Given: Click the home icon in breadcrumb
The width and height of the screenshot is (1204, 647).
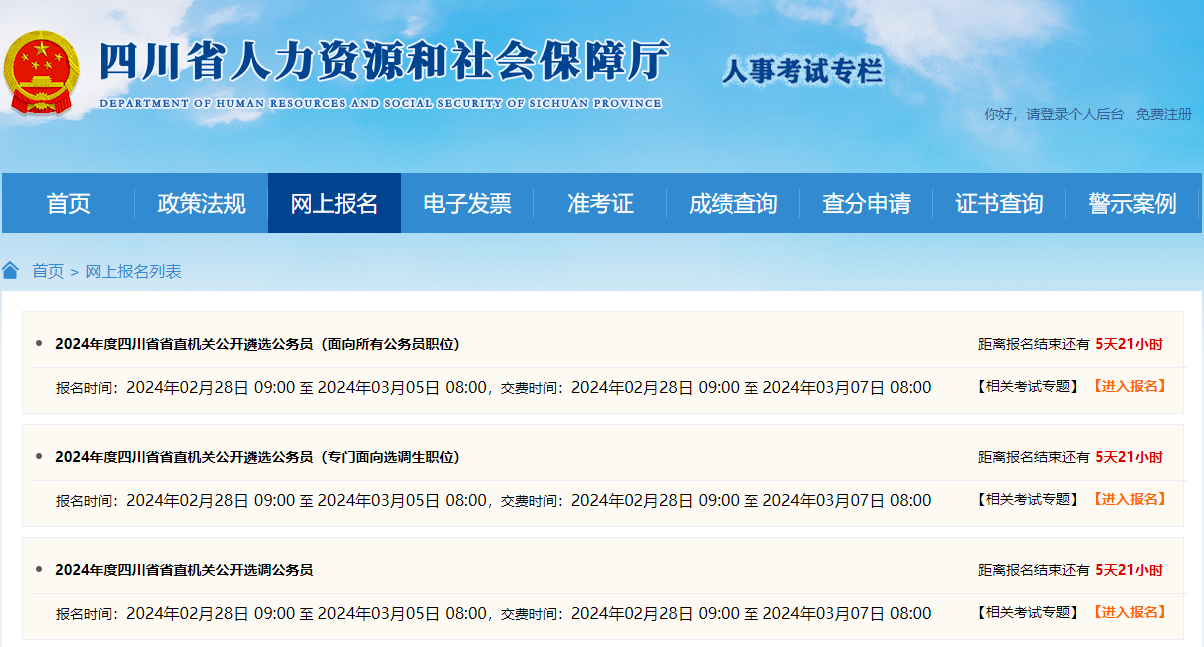Looking at the screenshot, I should [x=11, y=270].
